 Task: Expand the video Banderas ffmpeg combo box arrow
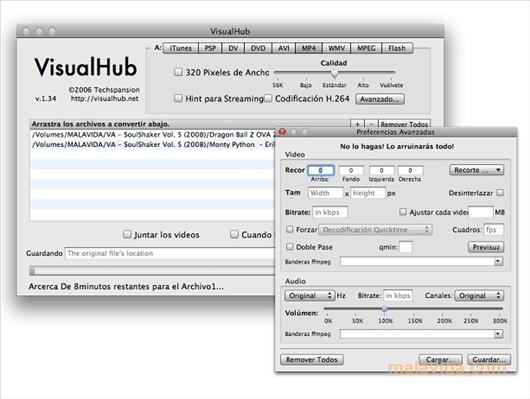pos(498,261)
